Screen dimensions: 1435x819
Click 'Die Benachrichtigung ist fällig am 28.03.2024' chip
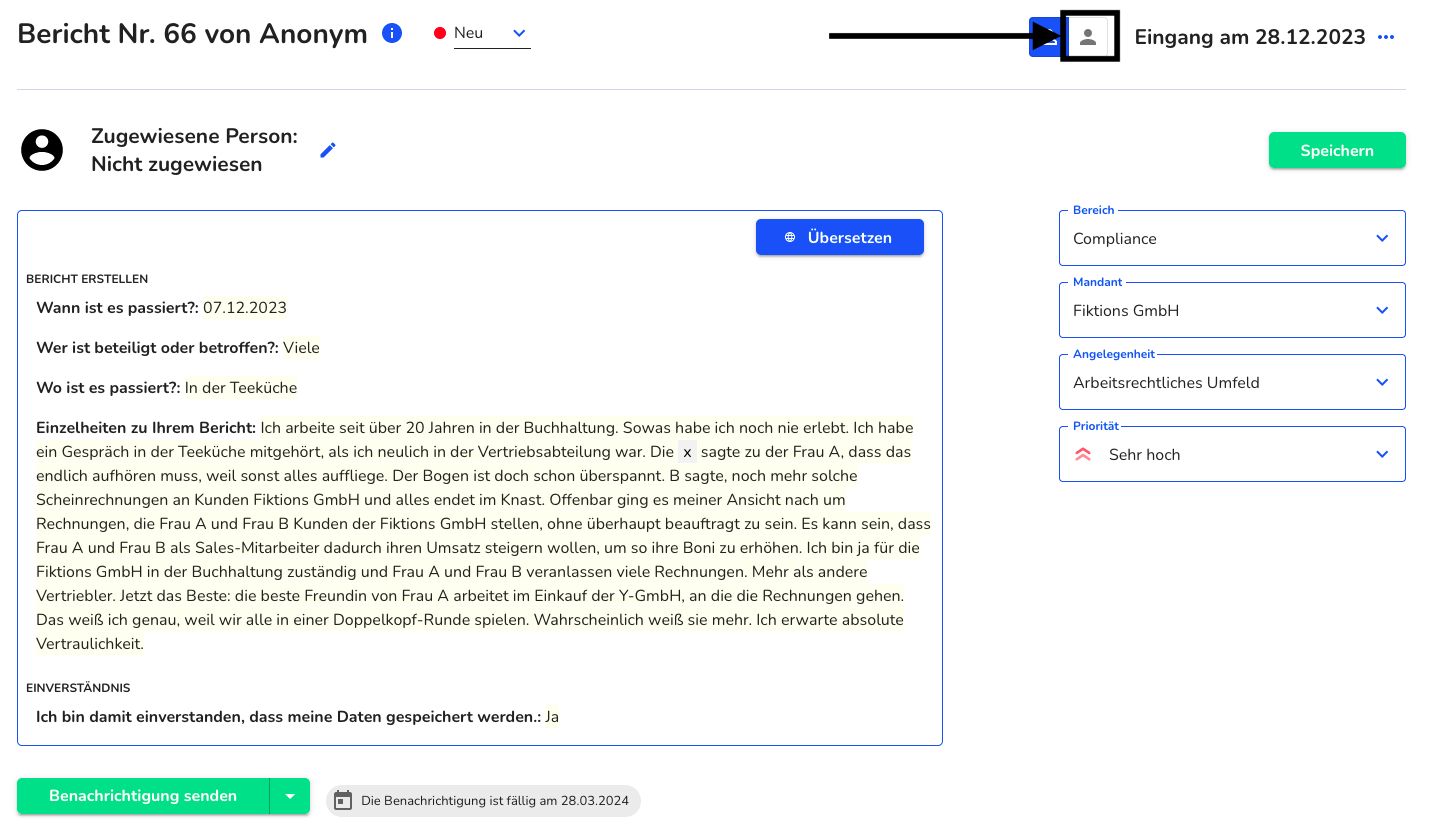[483, 800]
